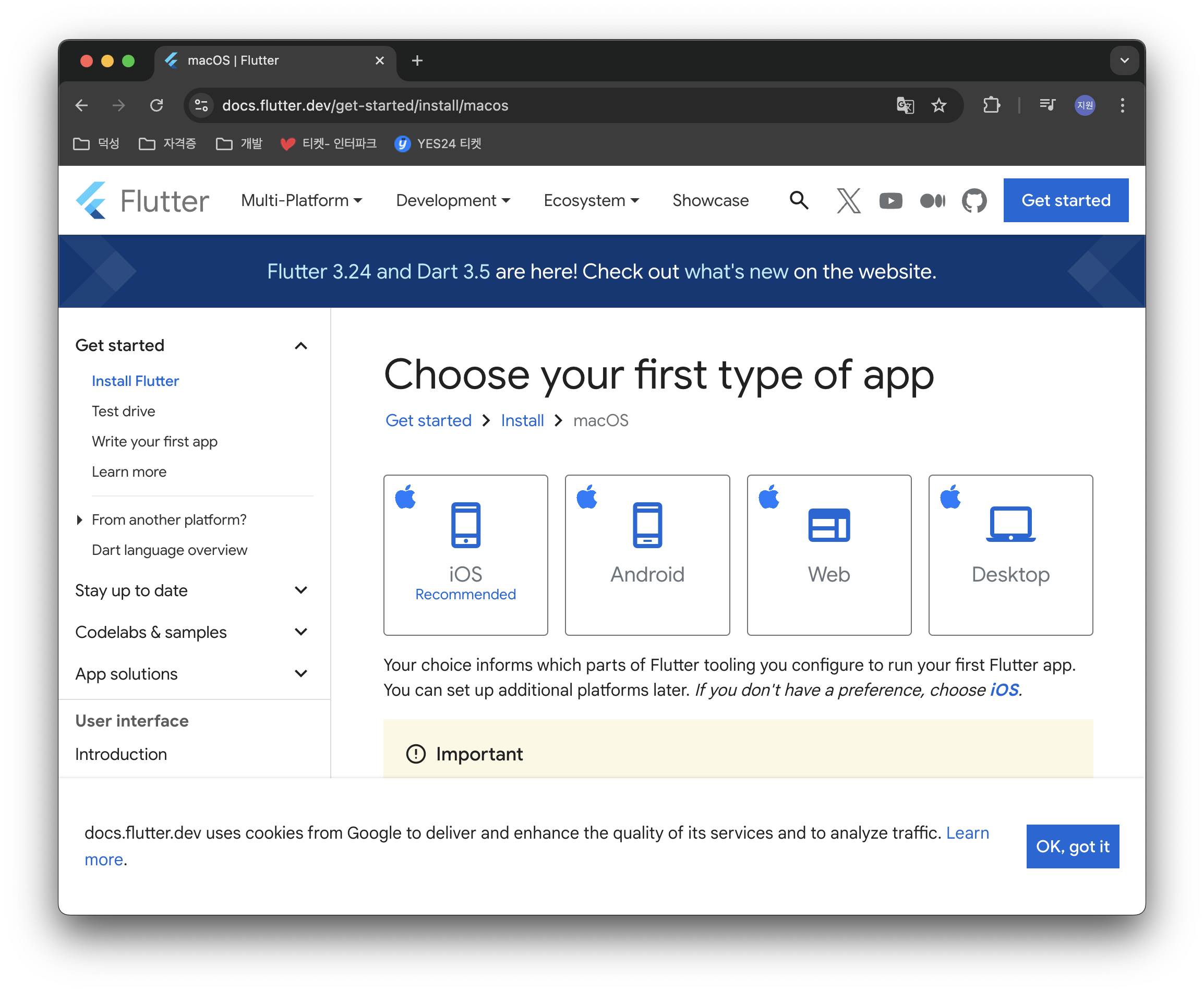Viewport: 1204px width, 992px height.
Task: Open Flutter's X (Twitter) icon link
Action: click(849, 201)
